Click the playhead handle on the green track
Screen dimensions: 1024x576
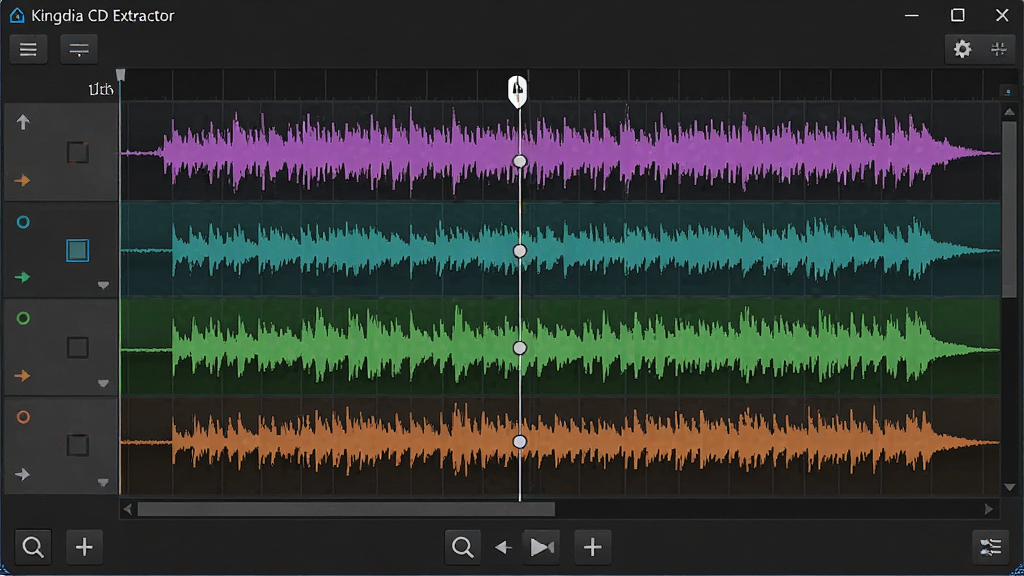pyautogui.click(x=520, y=348)
